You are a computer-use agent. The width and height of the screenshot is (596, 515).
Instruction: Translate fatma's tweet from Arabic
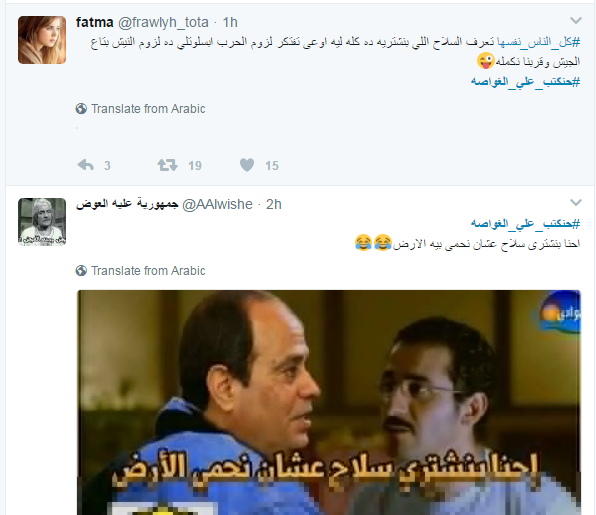(148, 109)
